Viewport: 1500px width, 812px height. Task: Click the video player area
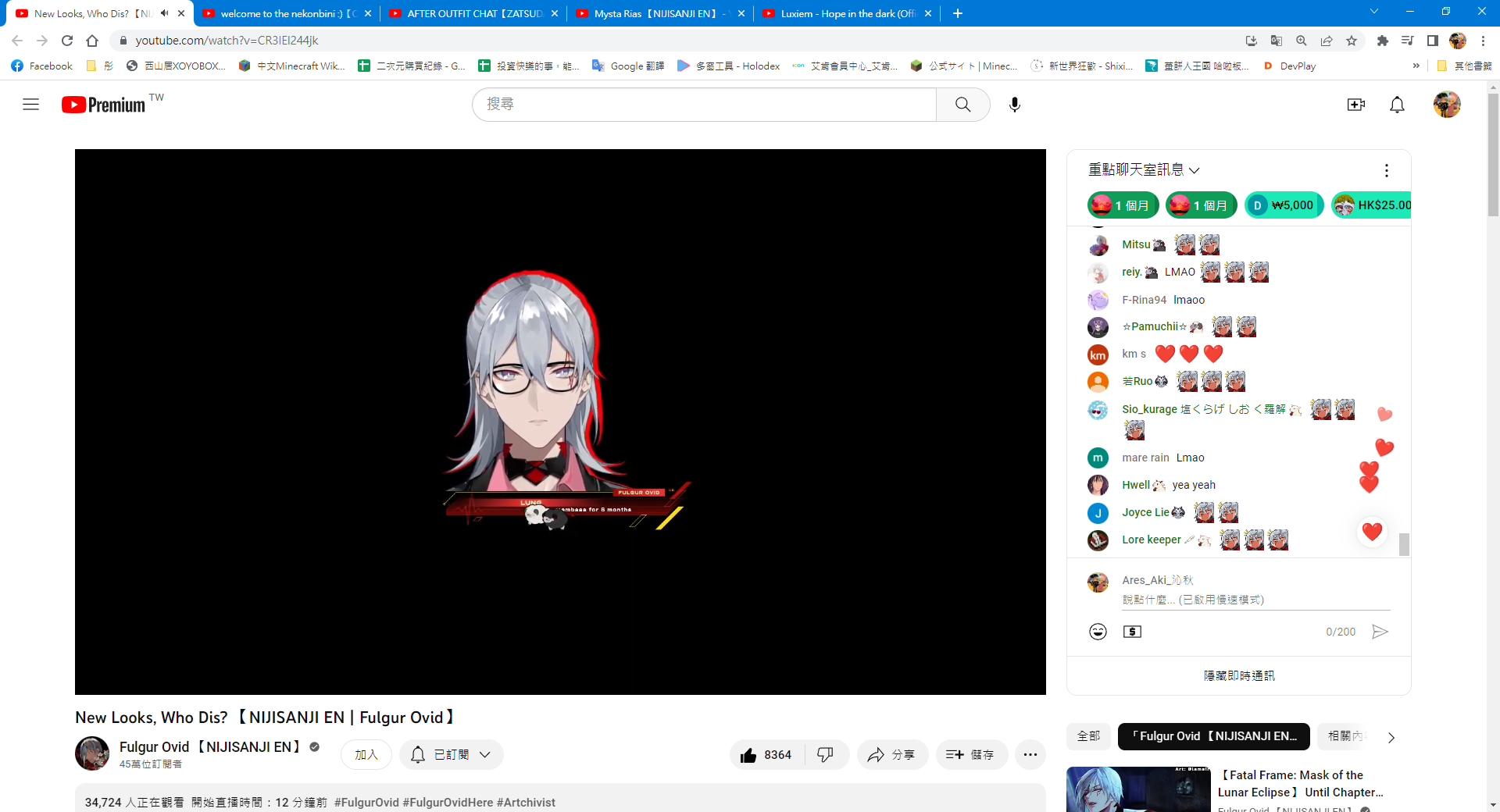pos(560,422)
